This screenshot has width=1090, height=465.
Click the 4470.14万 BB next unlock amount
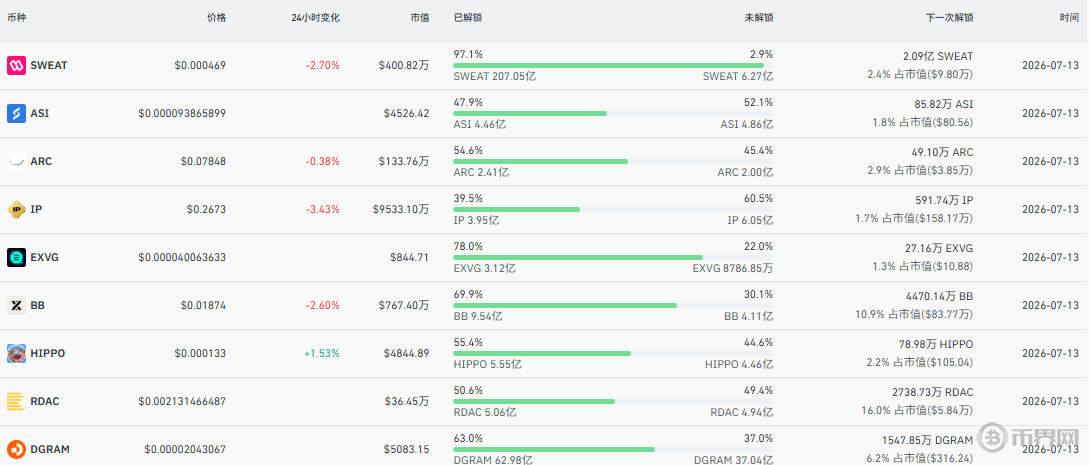[939, 296]
